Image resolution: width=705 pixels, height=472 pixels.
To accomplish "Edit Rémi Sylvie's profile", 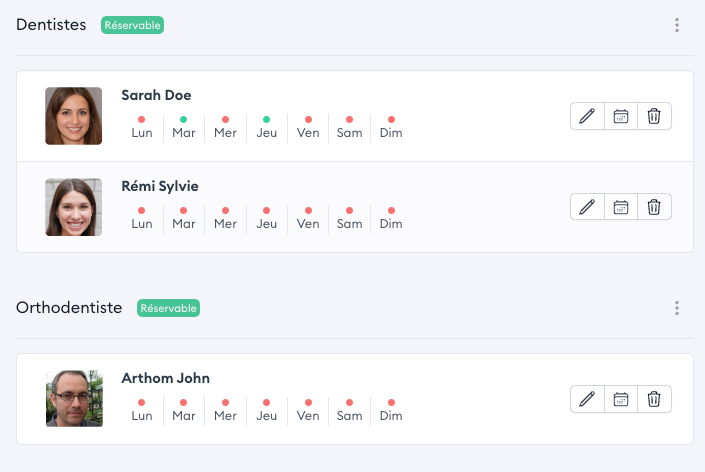I will pyautogui.click(x=587, y=207).
